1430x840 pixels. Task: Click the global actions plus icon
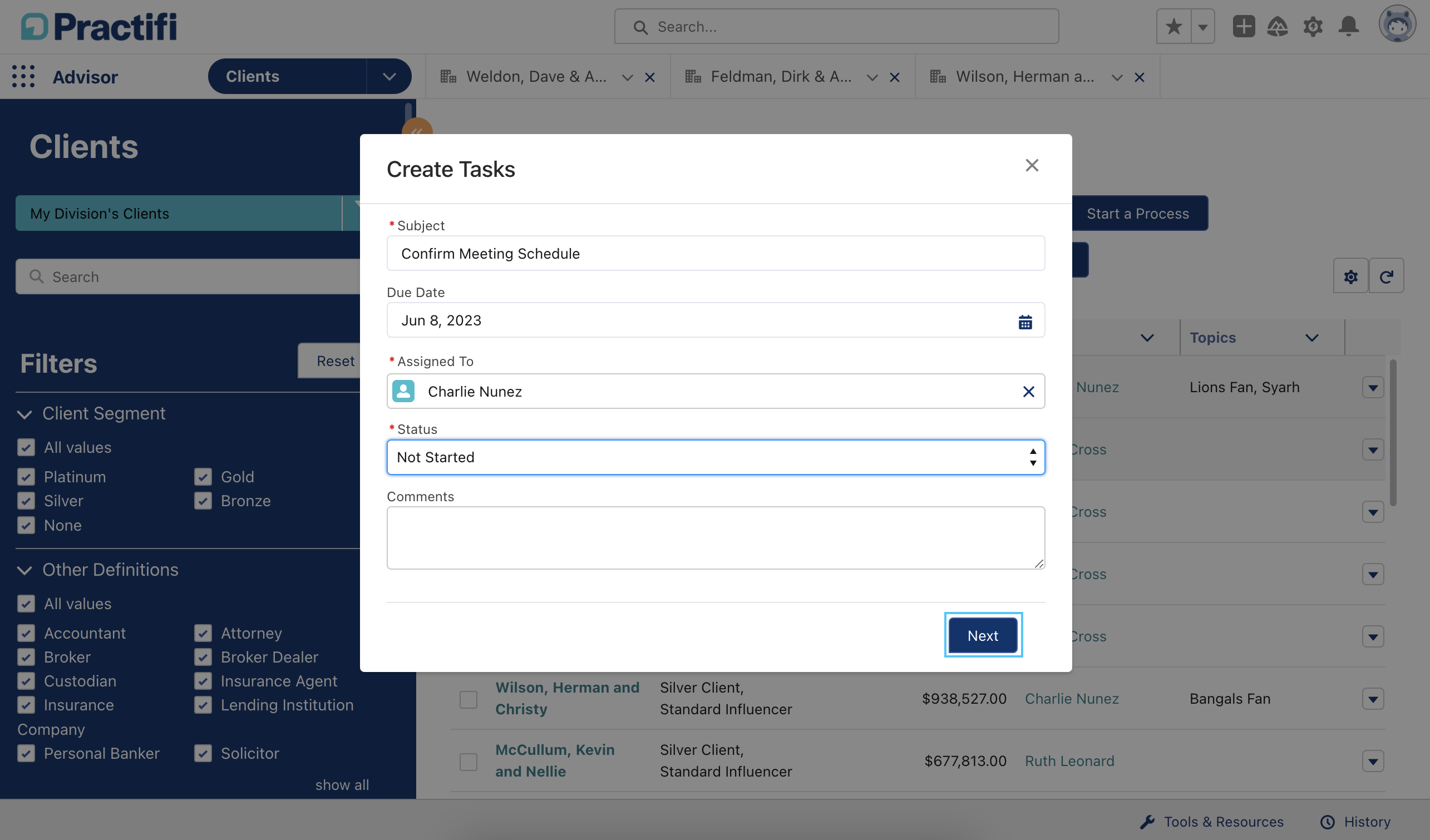point(1243,27)
